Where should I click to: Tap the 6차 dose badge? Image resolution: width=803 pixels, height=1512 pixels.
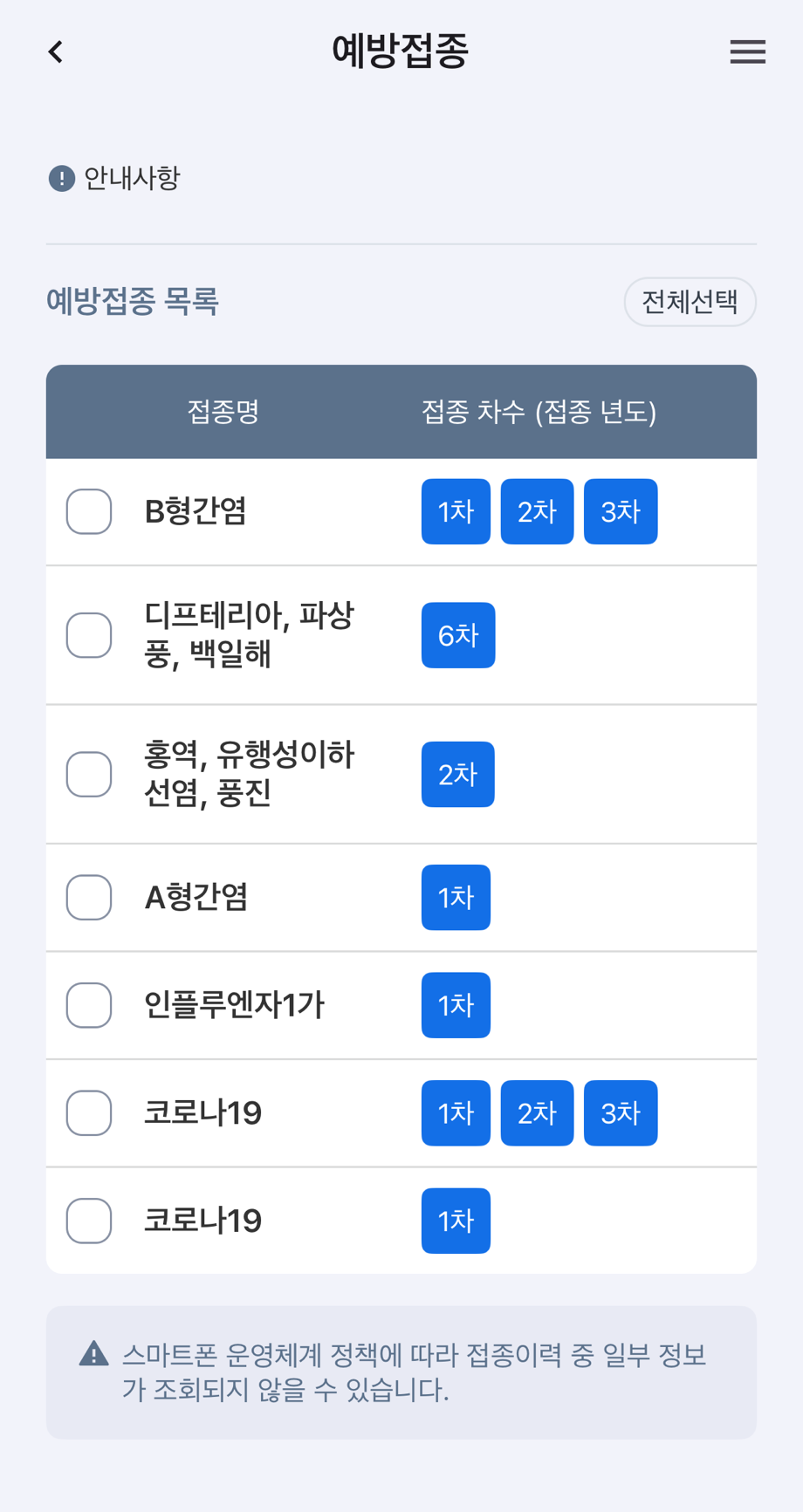458,635
